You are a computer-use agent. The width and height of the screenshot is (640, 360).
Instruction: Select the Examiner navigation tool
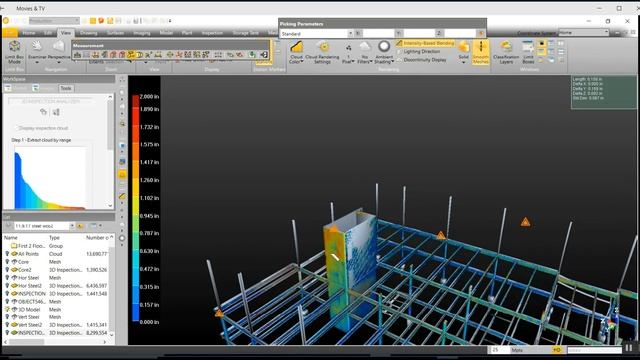tap(37, 50)
